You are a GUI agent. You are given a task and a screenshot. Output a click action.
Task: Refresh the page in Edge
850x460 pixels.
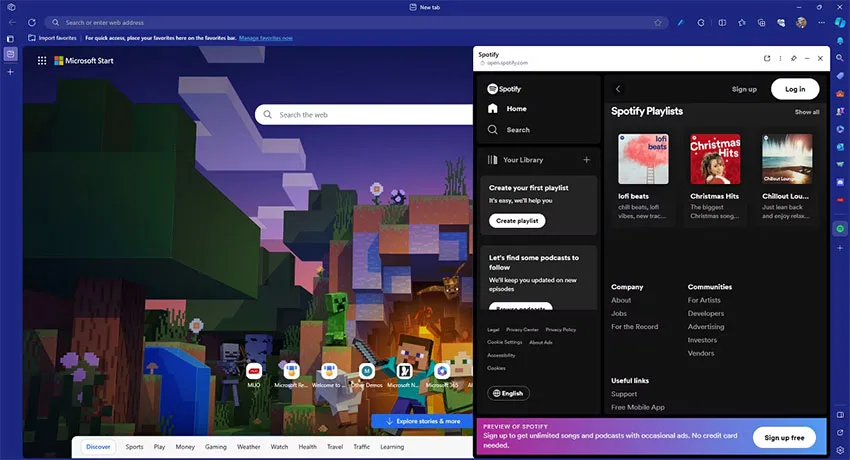(32, 22)
